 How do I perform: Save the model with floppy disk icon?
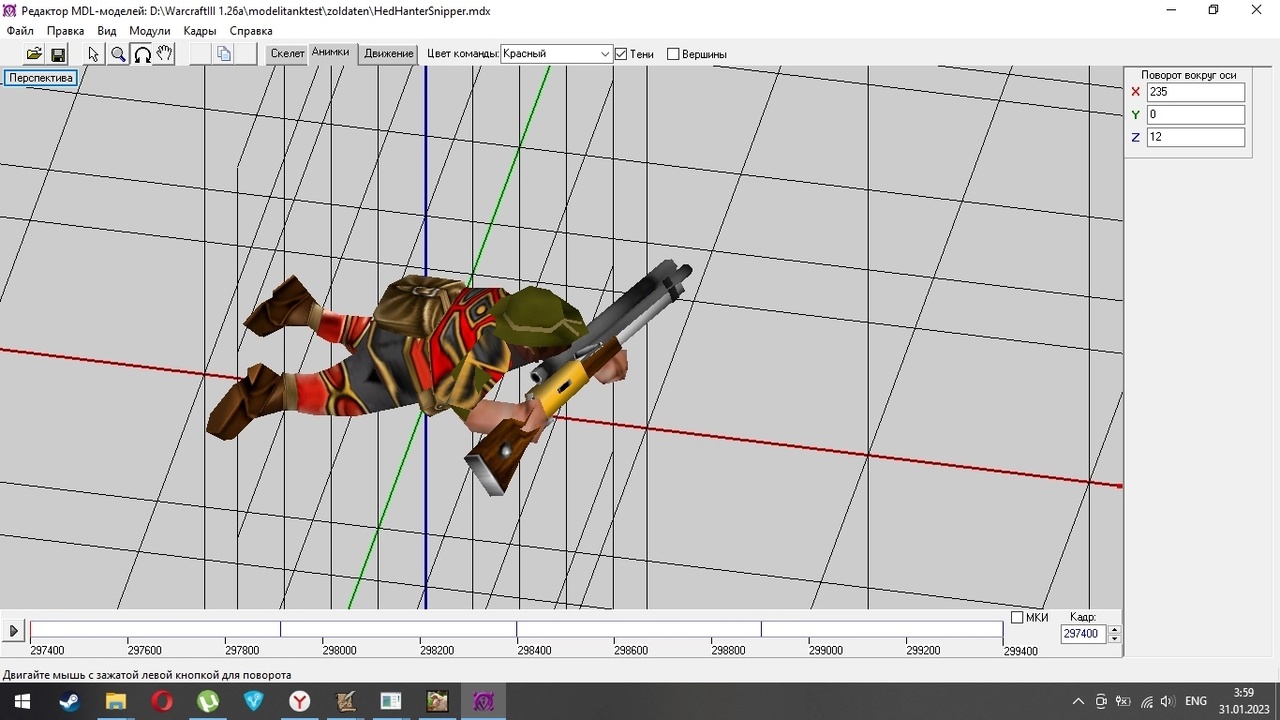coord(57,54)
